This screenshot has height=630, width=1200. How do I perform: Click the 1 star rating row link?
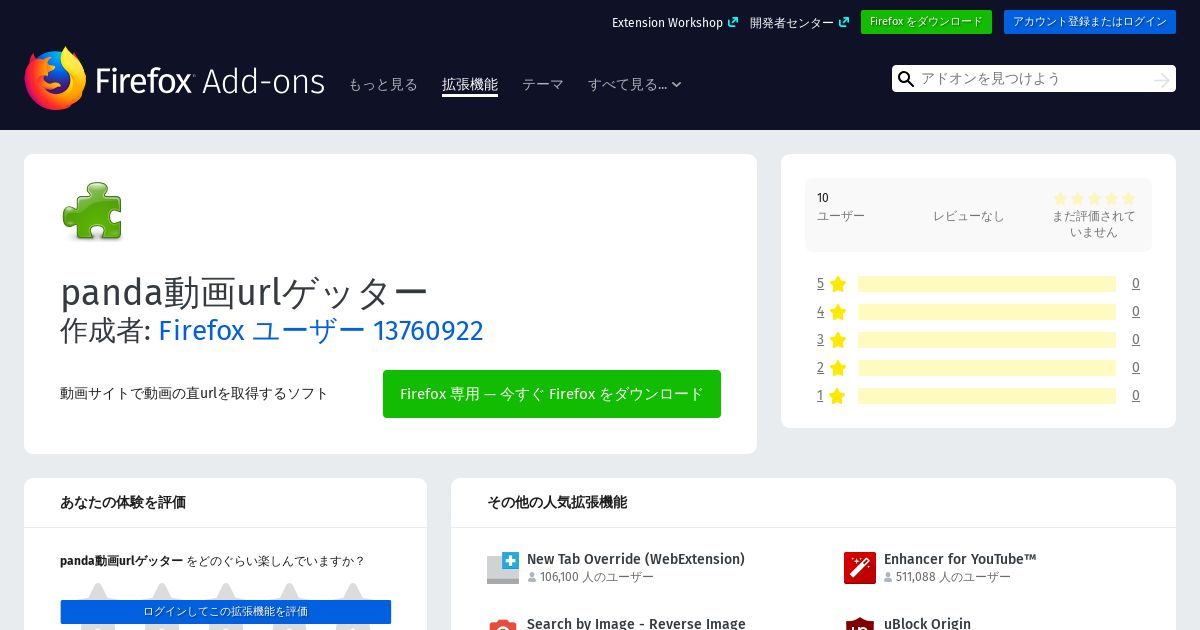pos(831,396)
